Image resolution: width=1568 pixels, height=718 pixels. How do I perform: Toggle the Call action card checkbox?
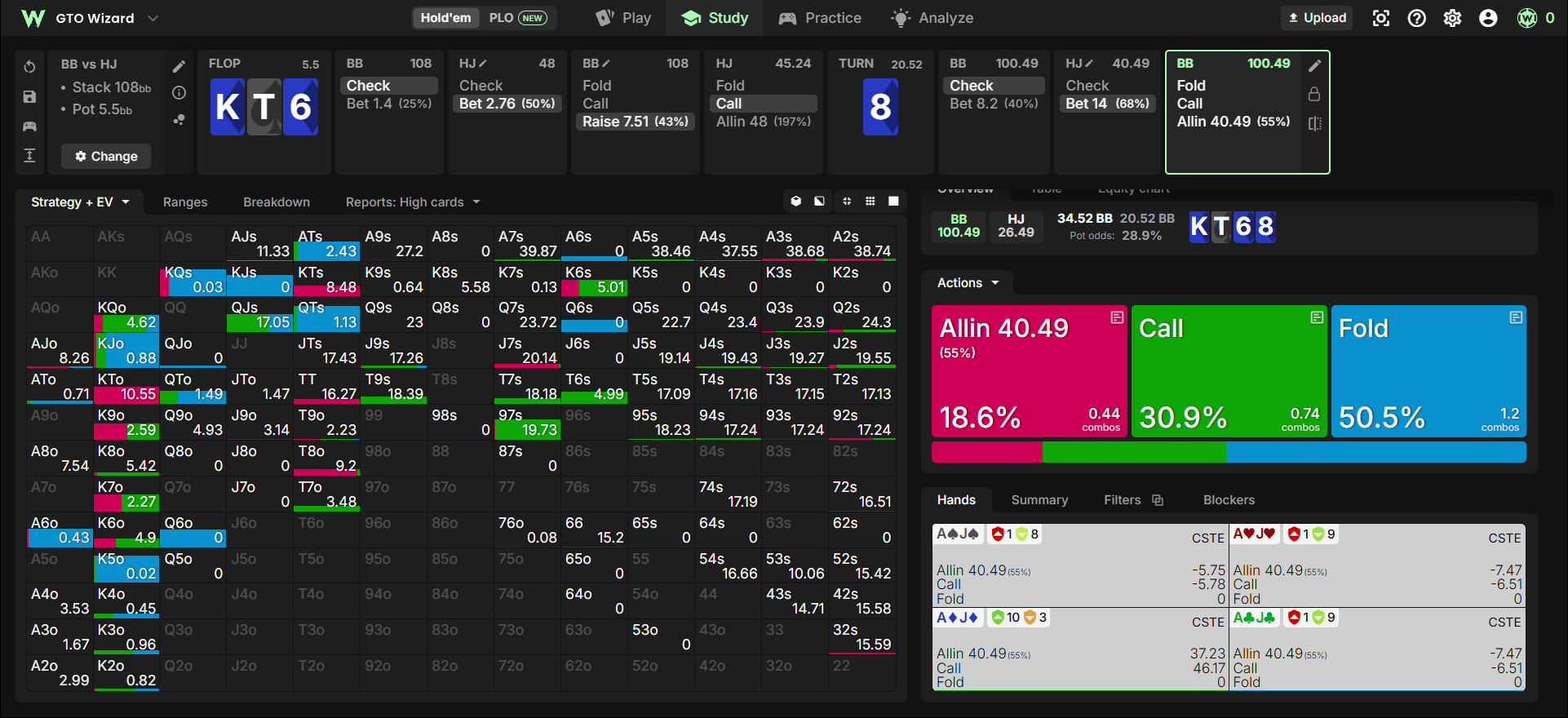point(1317,317)
